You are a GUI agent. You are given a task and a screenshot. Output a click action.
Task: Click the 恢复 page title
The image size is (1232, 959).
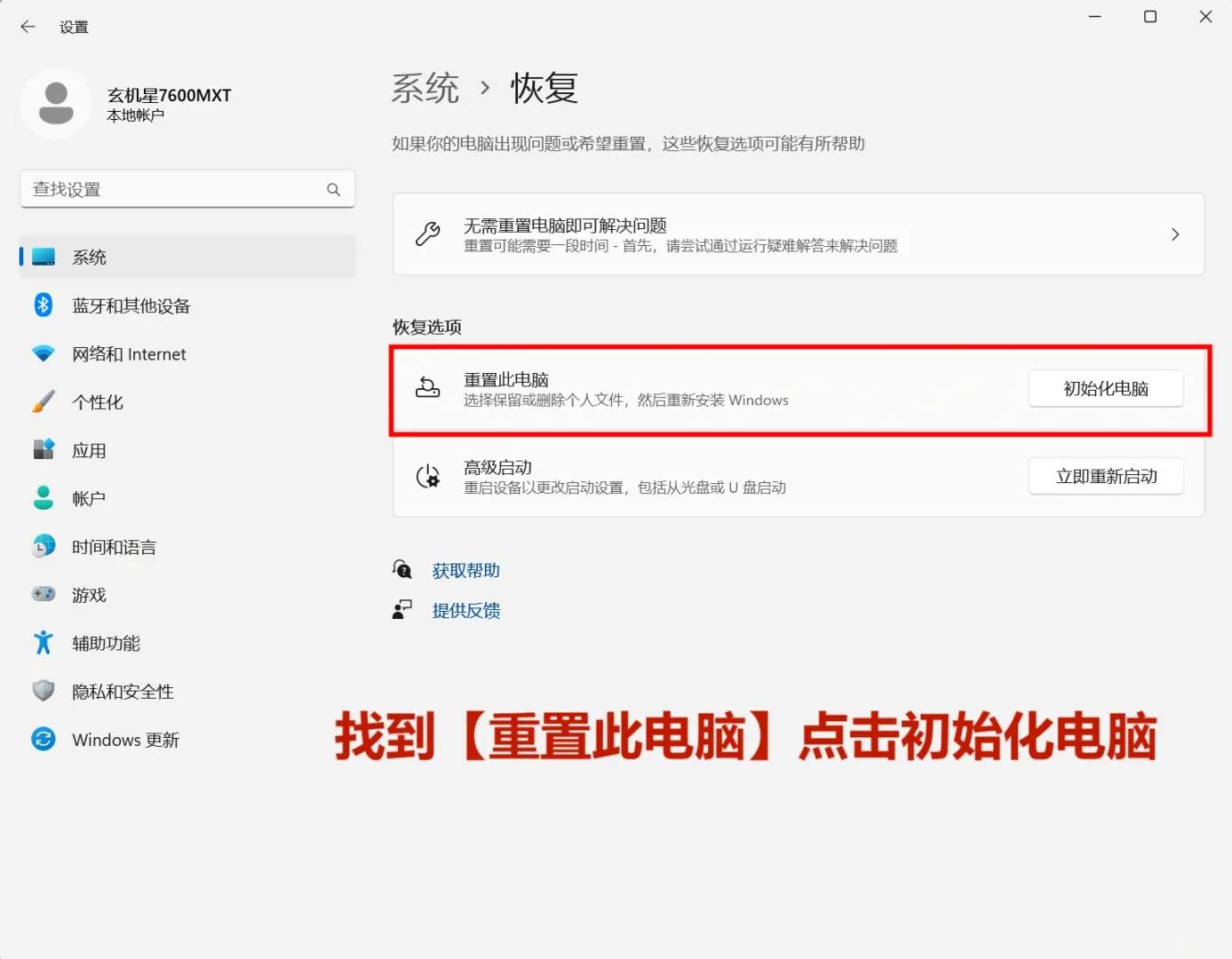[544, 88]
